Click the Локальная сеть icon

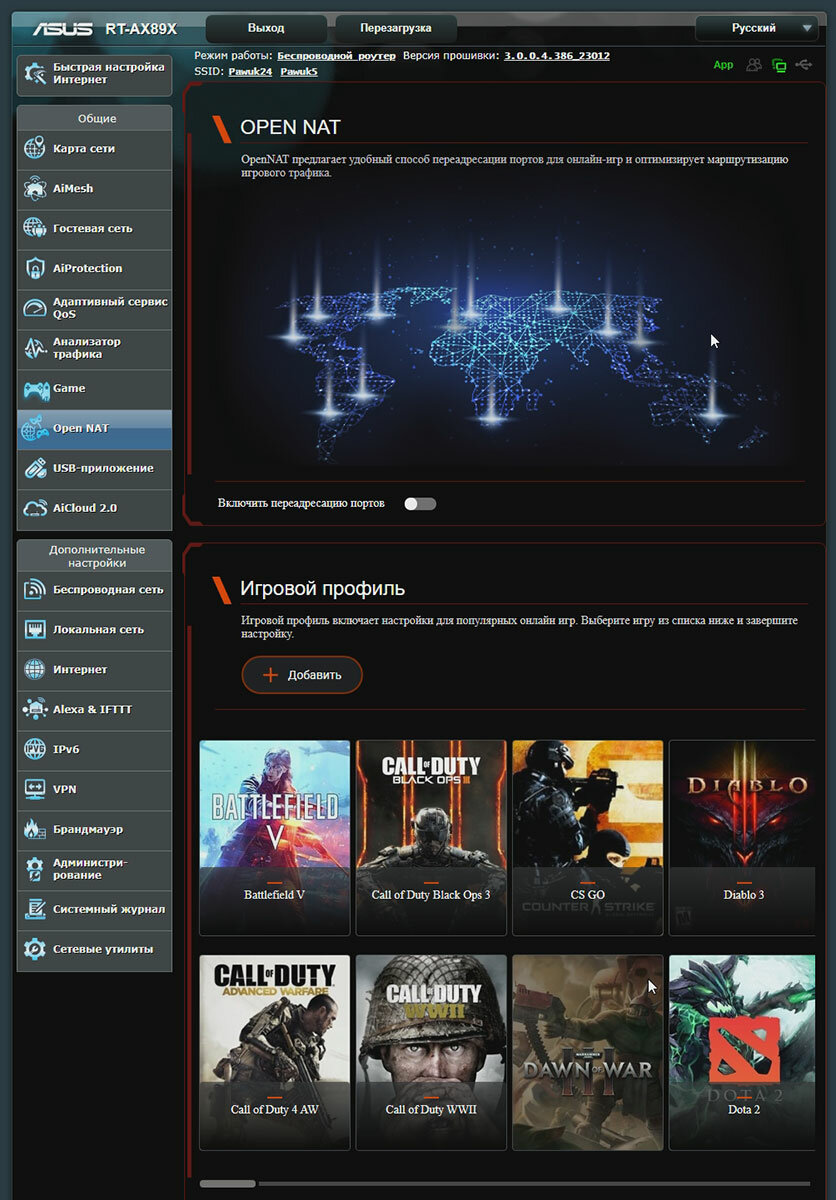[35, 630]
